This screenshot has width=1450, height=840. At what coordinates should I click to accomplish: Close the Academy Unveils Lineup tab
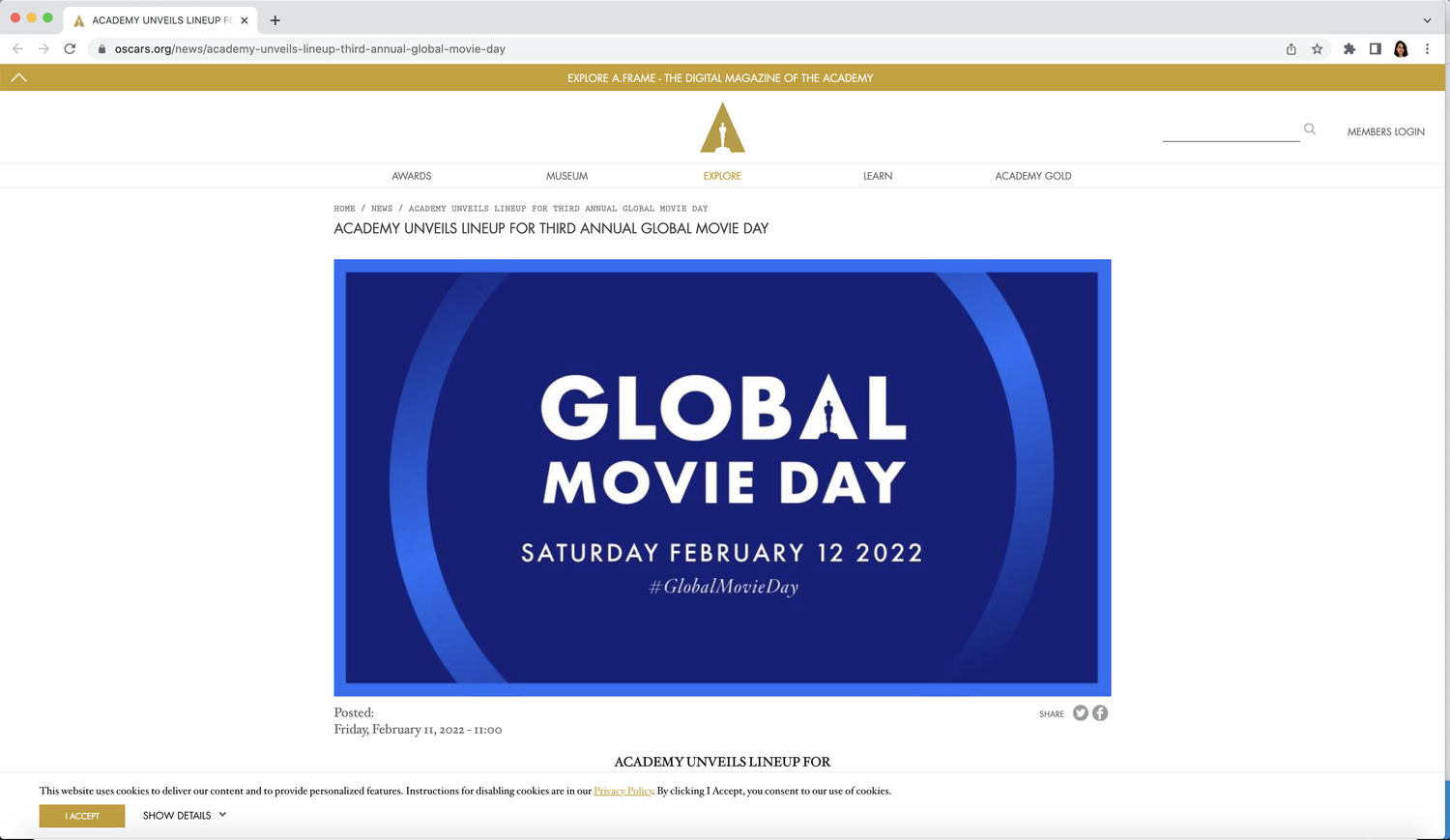coord(245,20)
